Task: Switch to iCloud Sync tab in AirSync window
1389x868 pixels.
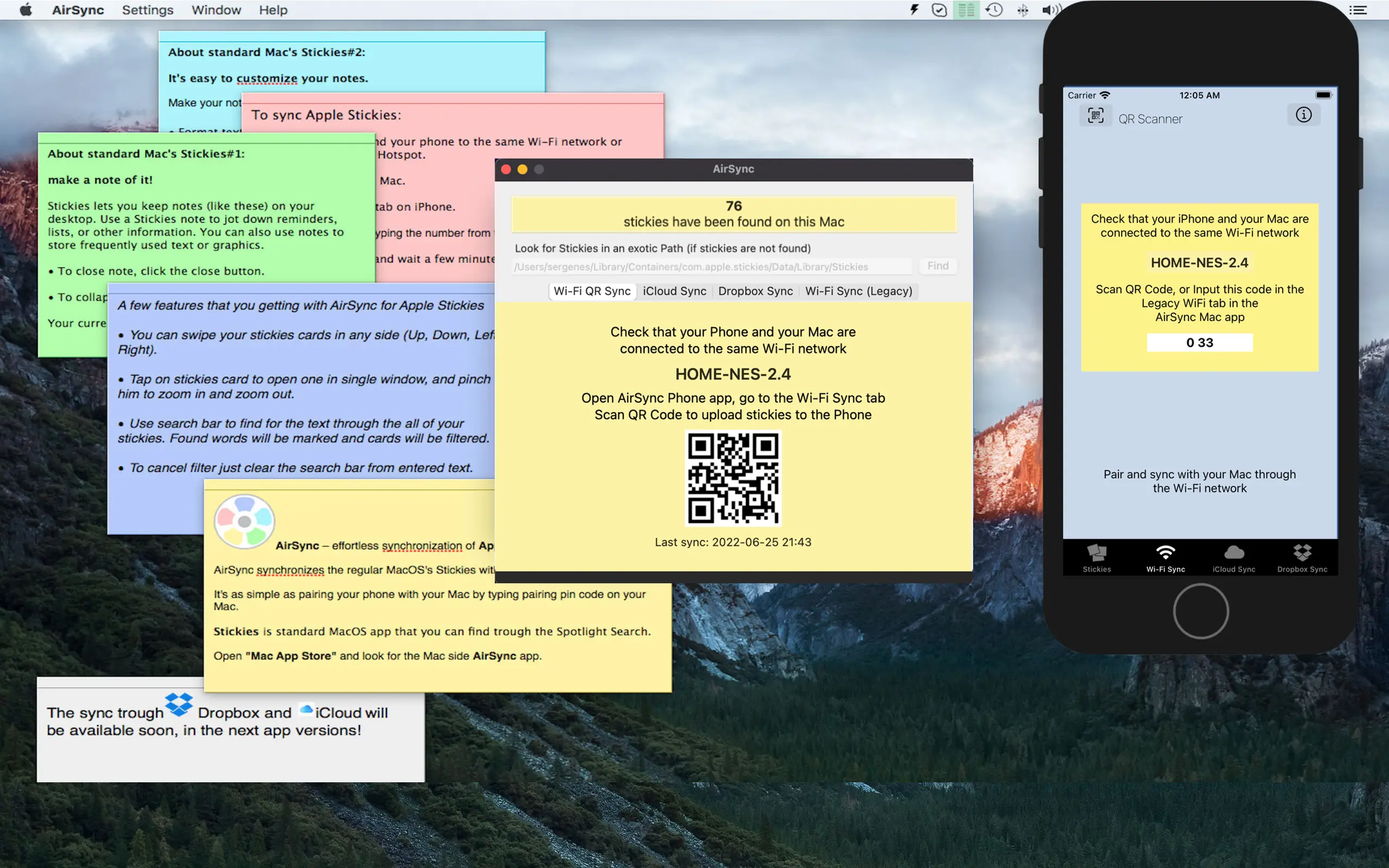Action: tap(674, 291)
